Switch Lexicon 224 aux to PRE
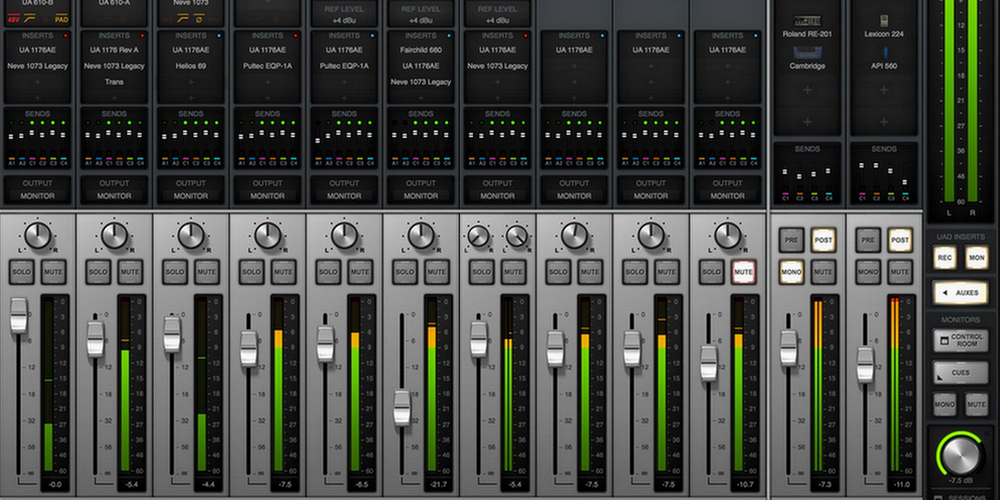Image resolution: width=1000 pixels, height=500 pixels. (x=868, y=240)
